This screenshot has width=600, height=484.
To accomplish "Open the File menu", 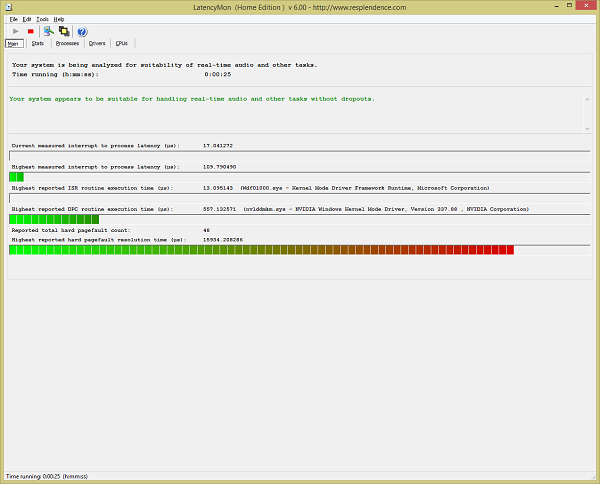I will [x=13, y=19].
